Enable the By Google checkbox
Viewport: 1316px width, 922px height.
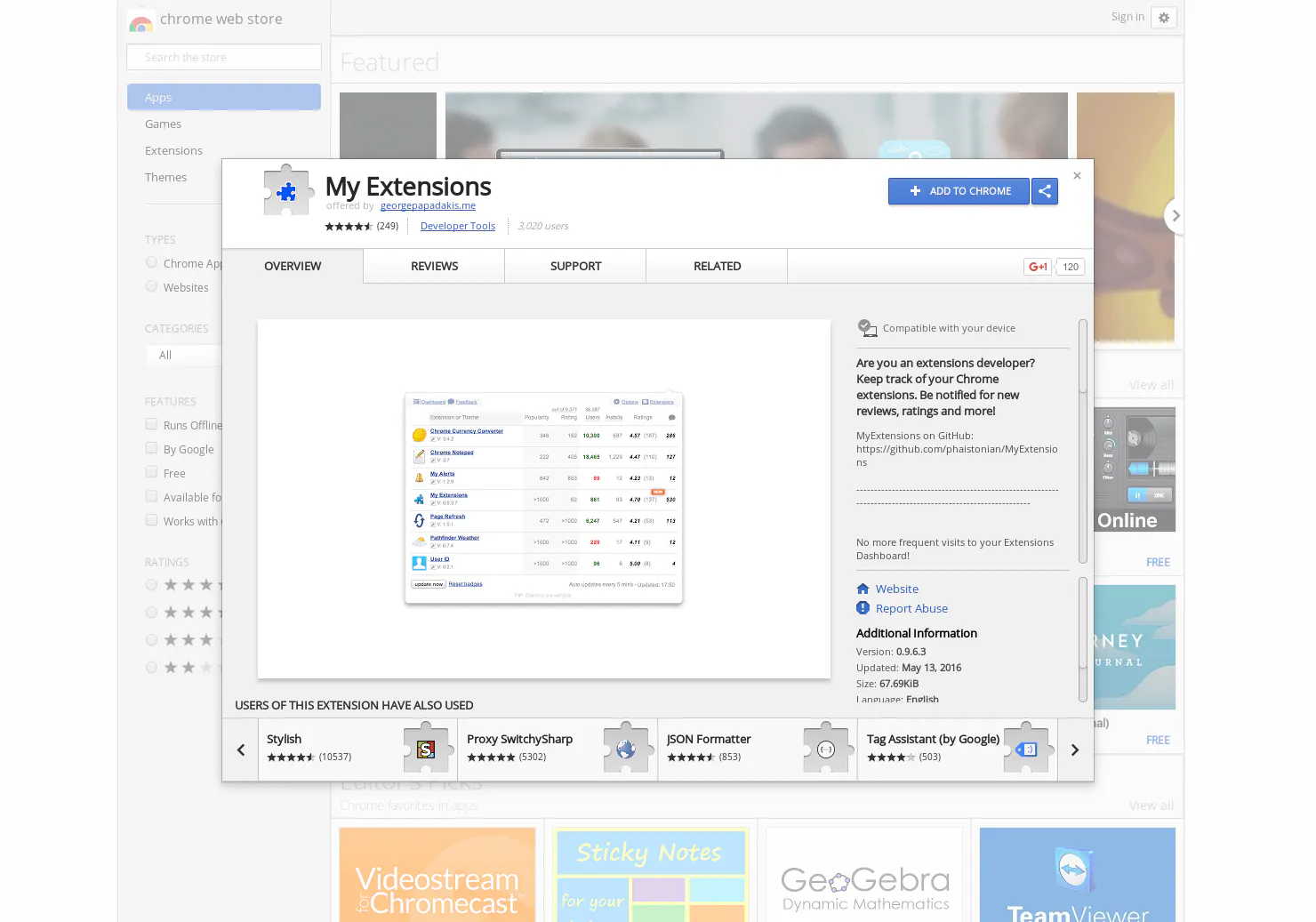(x=151, y=448)
